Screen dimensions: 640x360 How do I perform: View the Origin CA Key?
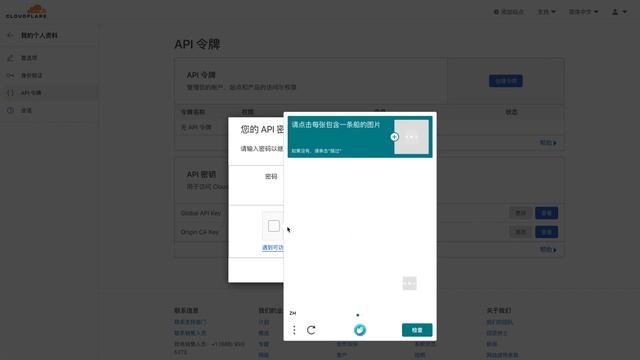[547, 232]
